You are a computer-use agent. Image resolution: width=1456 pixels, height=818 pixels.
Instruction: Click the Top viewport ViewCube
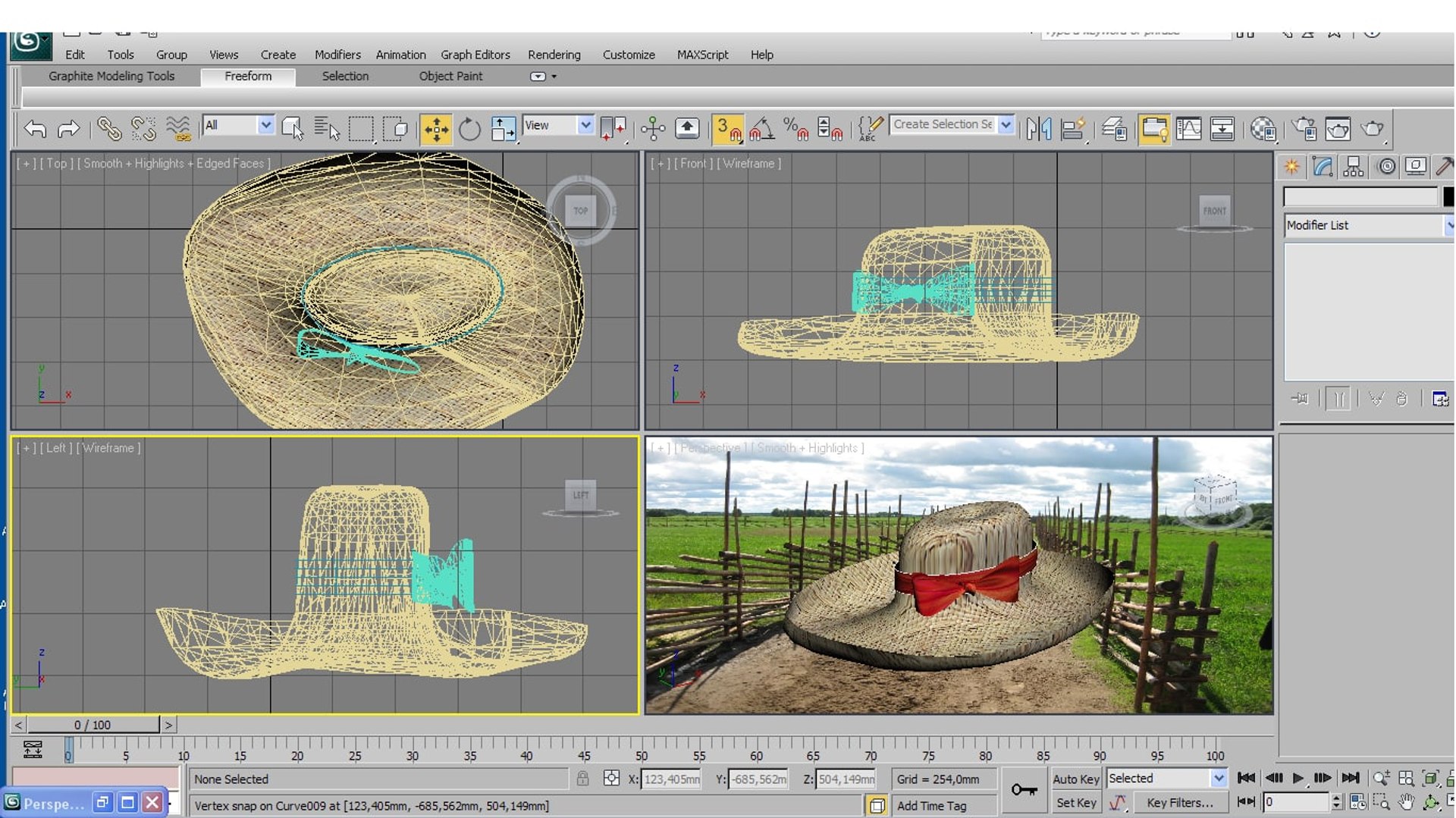point(581,211)
